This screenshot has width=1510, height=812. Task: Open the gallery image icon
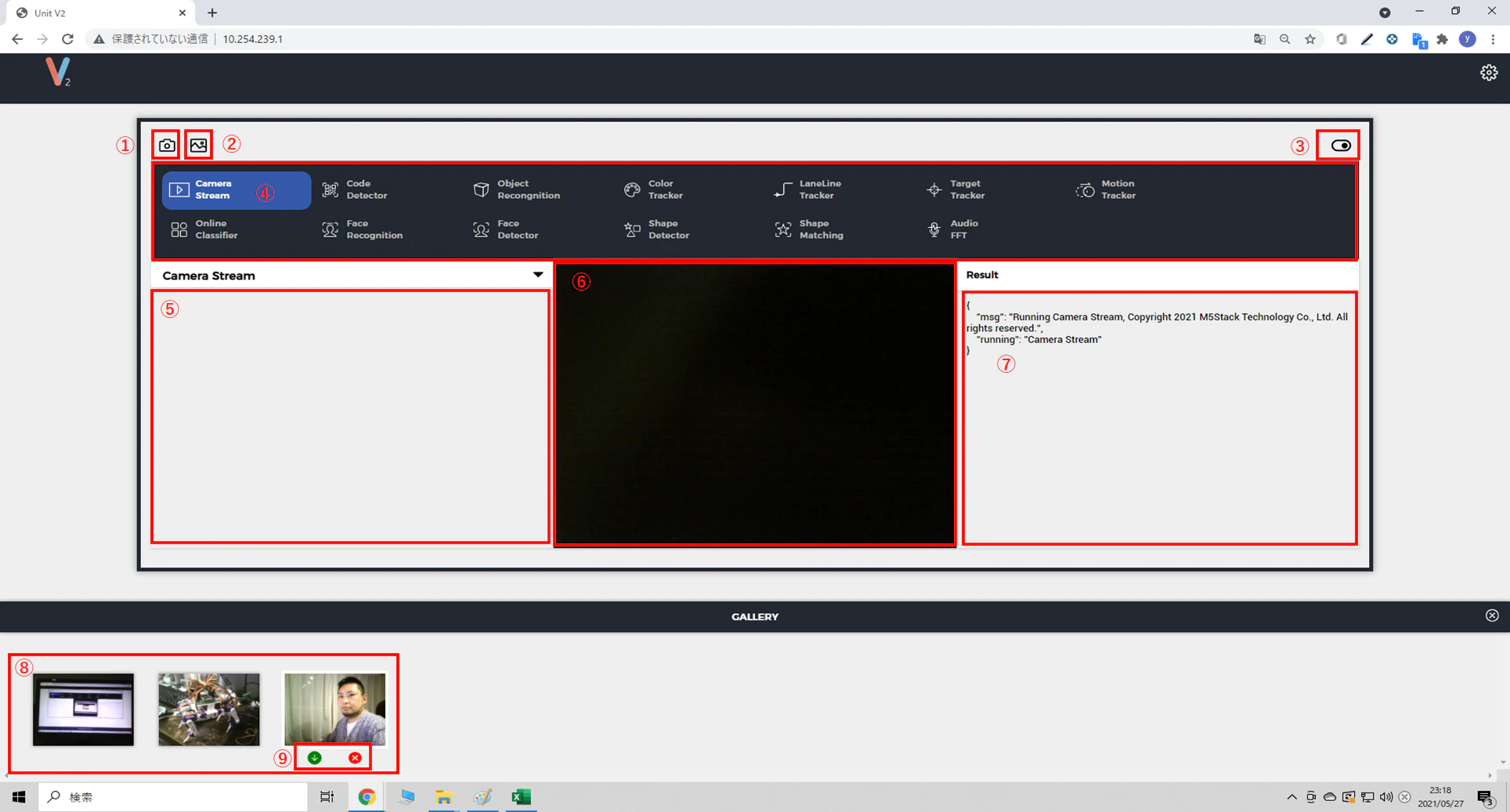point(198,145)
